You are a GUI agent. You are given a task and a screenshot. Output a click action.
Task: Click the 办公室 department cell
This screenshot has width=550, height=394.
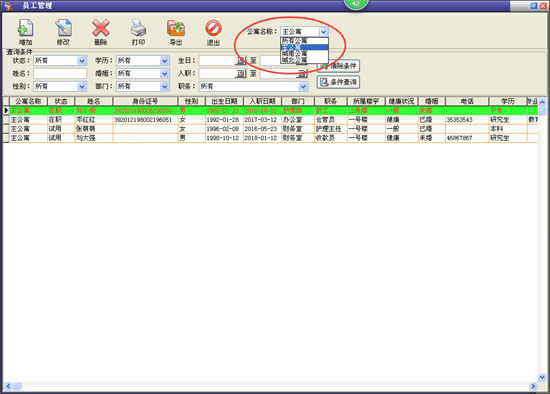click(x=298, y=120)
